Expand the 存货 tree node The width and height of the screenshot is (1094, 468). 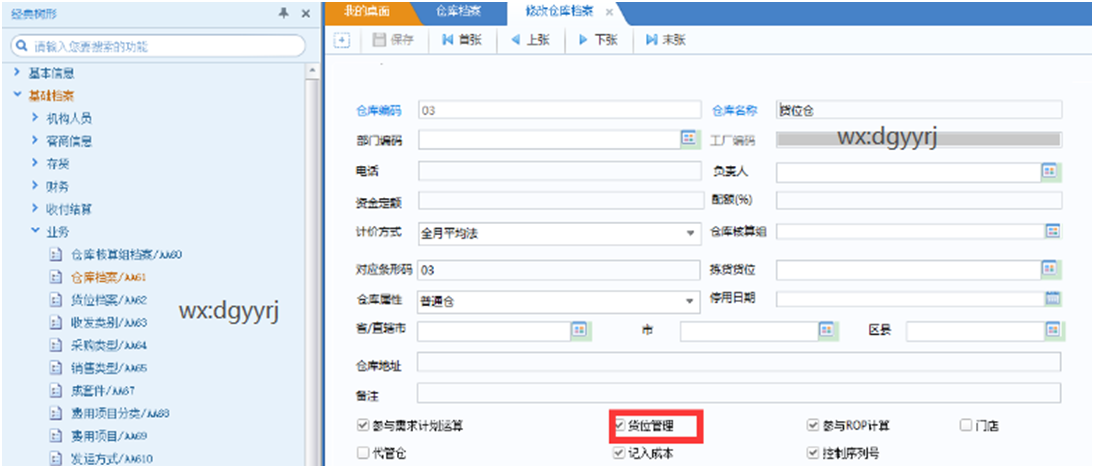coord(34,163)
